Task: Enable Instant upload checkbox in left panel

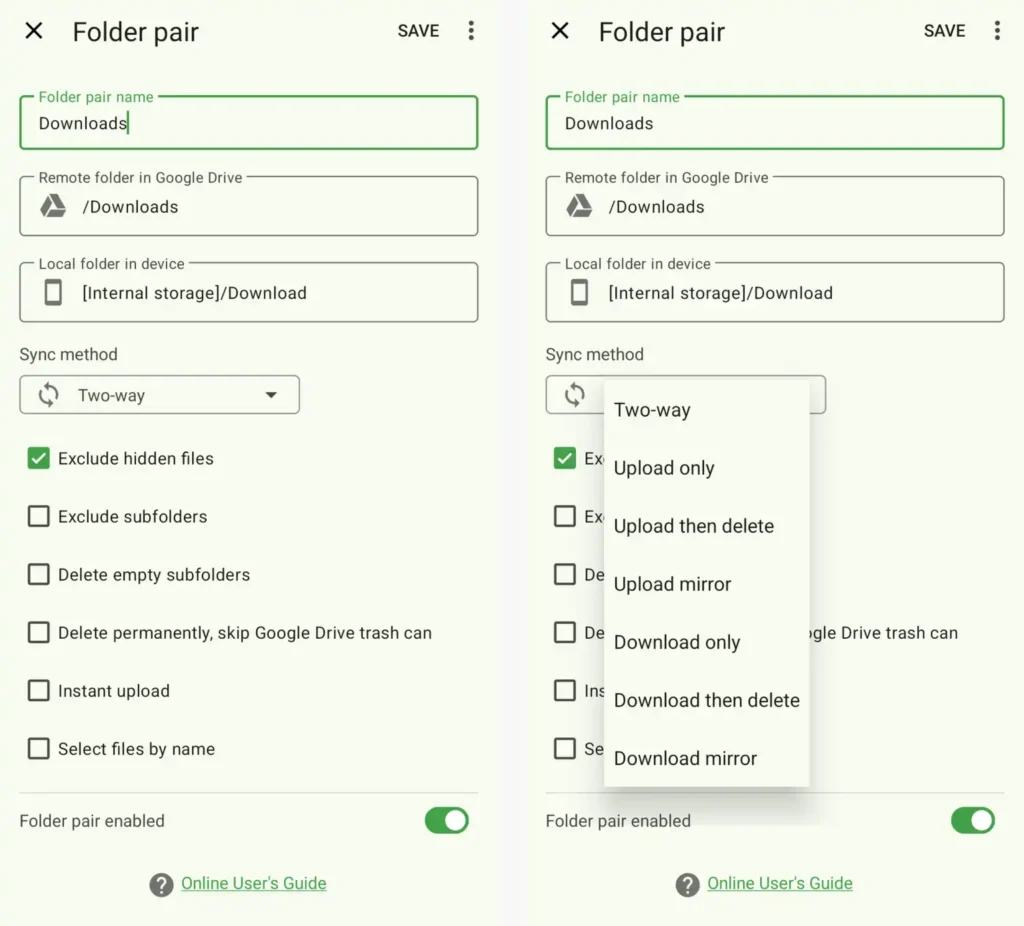Action: [39, 691]
